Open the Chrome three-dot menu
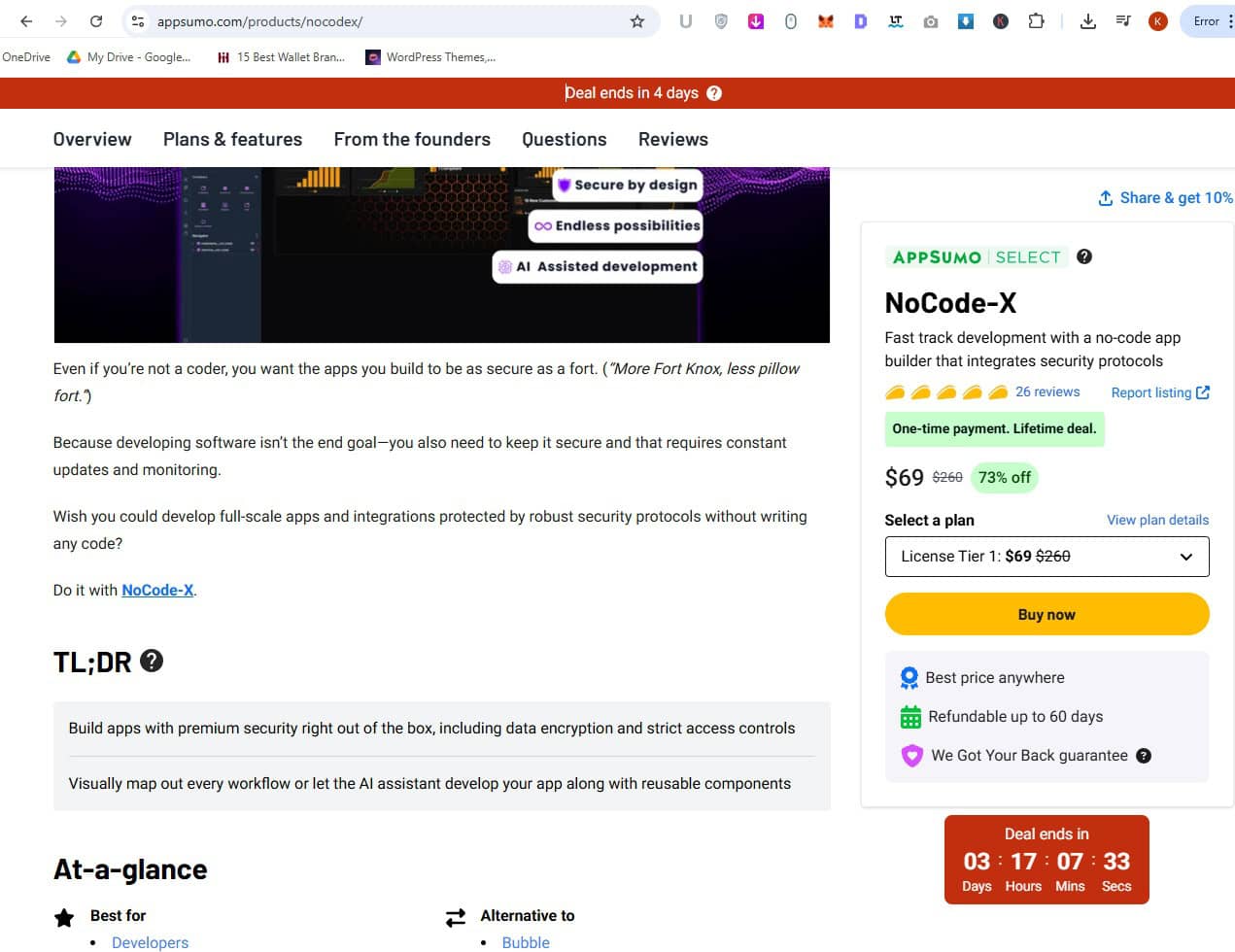Screen dimensions: 1235x952 point(1229,20)
